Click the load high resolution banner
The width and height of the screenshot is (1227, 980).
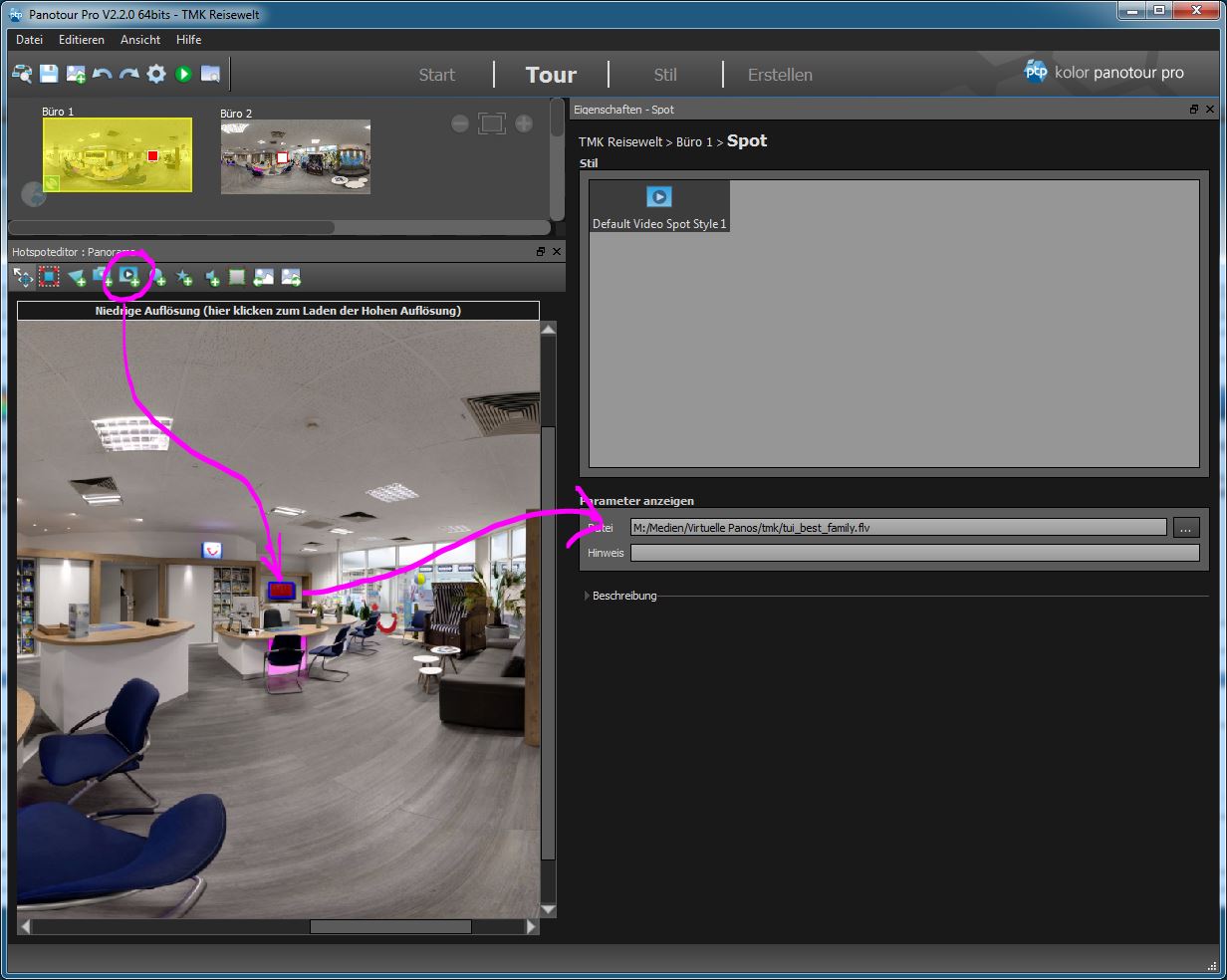coord(278,311)
